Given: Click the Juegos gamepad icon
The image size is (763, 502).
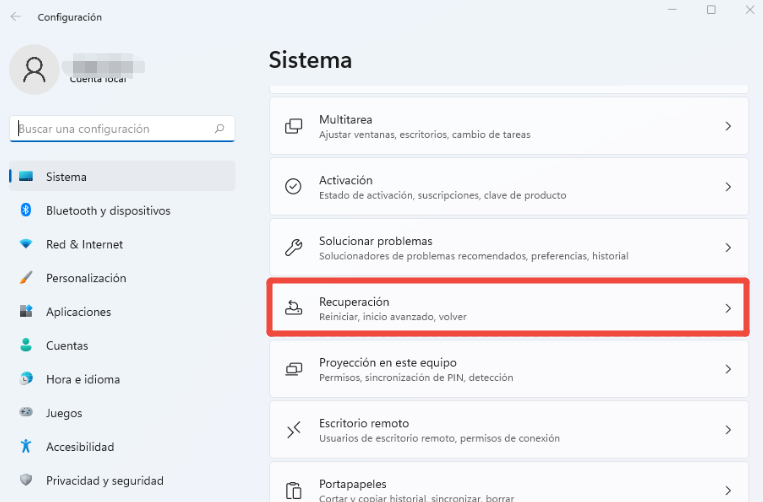Looking at the screenshot, I should 26,412.
